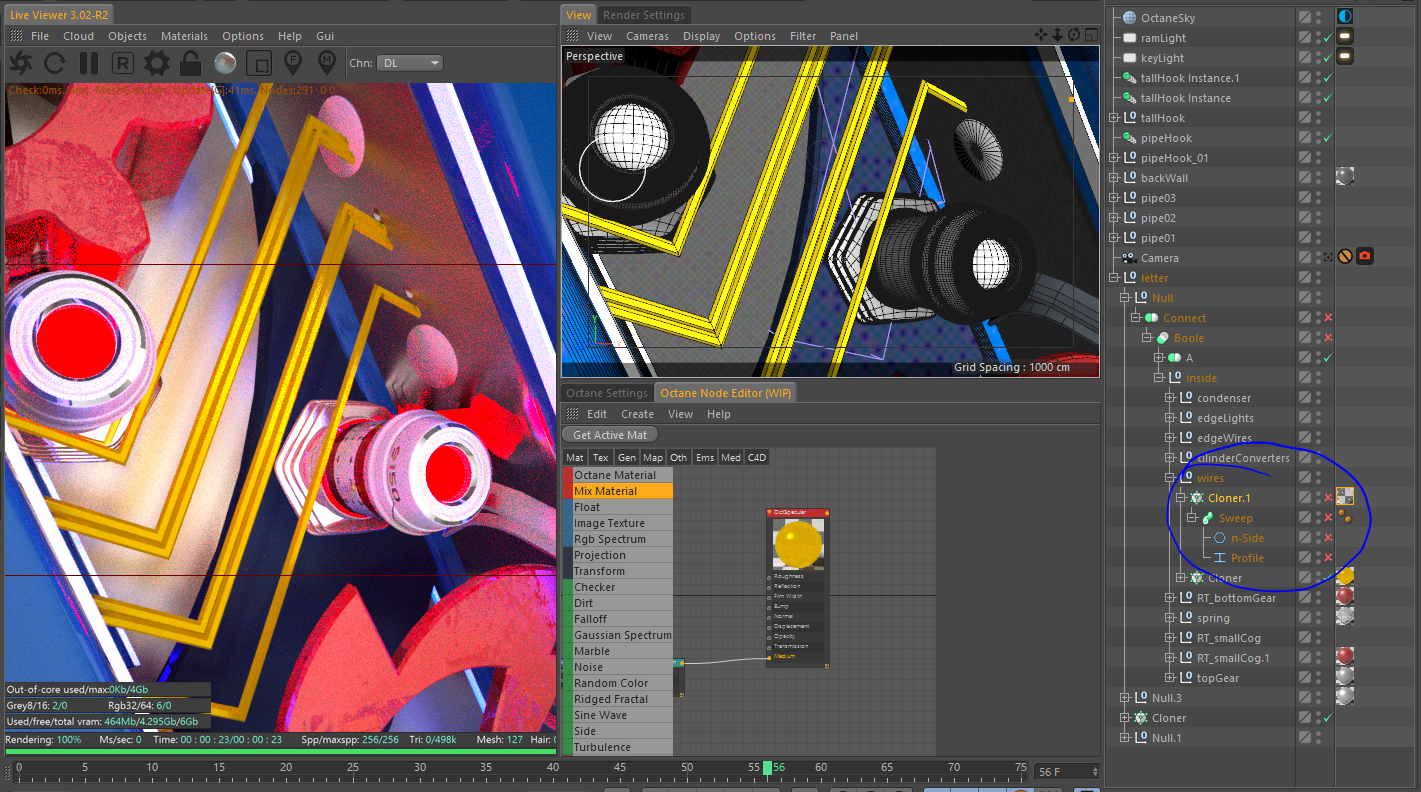
Task: Open the Materials menu in Live Viewer
Action: 184,36
